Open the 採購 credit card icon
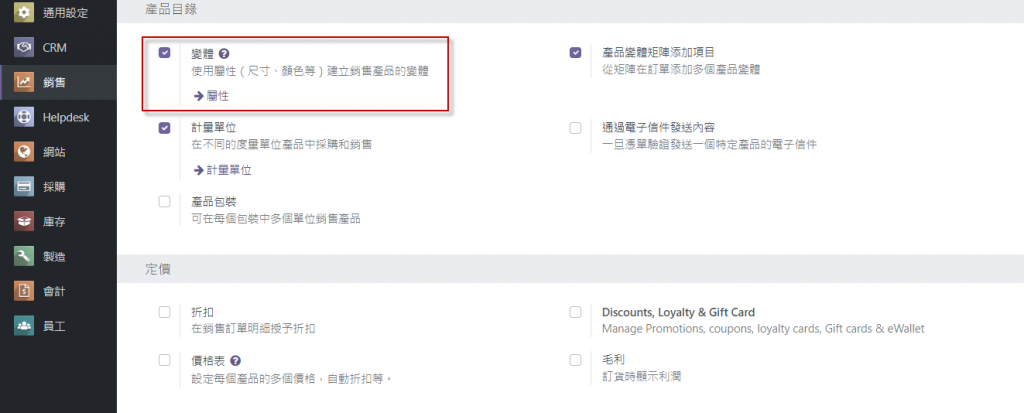This screenshot has height=413, width=1024. (x=24, y=187)
